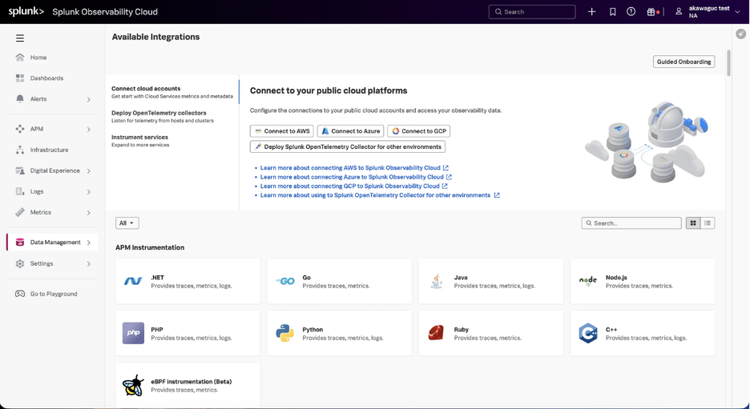Click the C++ logo icon

[x=588, y=333]
